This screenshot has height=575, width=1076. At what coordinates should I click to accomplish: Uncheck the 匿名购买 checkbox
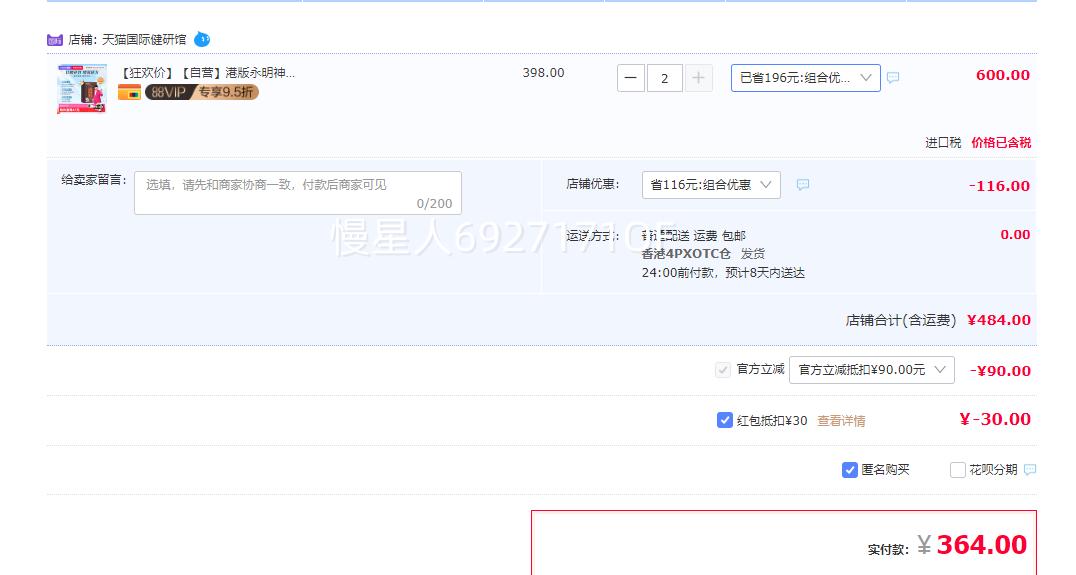[x=850, y=470]
